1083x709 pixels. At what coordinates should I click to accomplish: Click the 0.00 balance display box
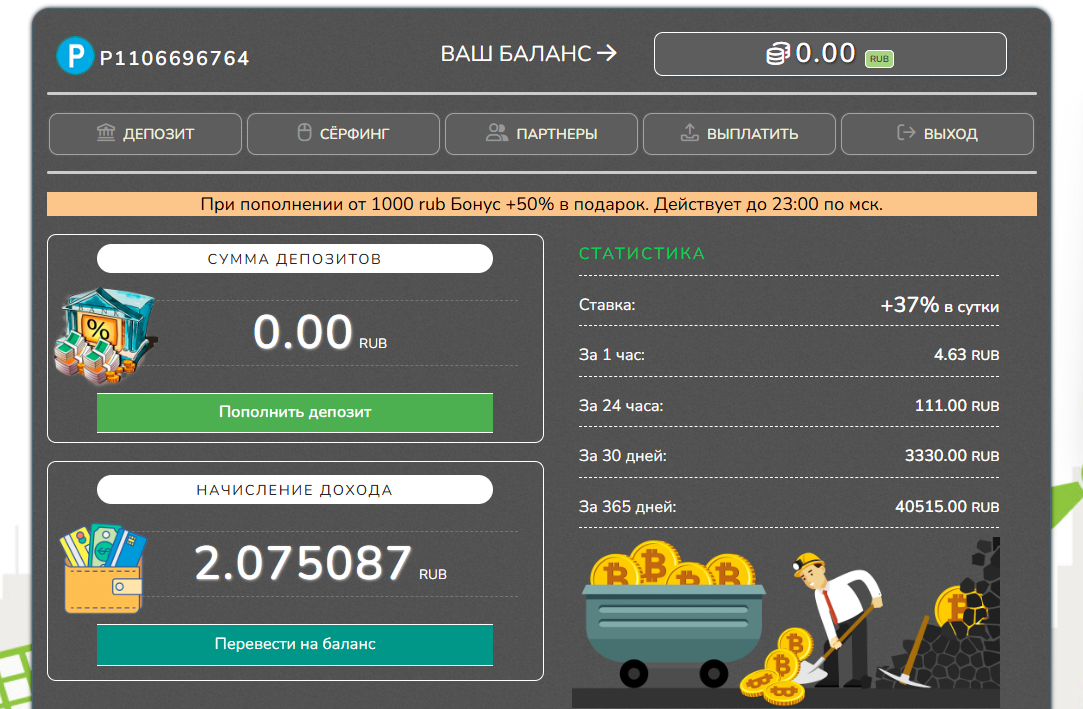coord(830,54)
